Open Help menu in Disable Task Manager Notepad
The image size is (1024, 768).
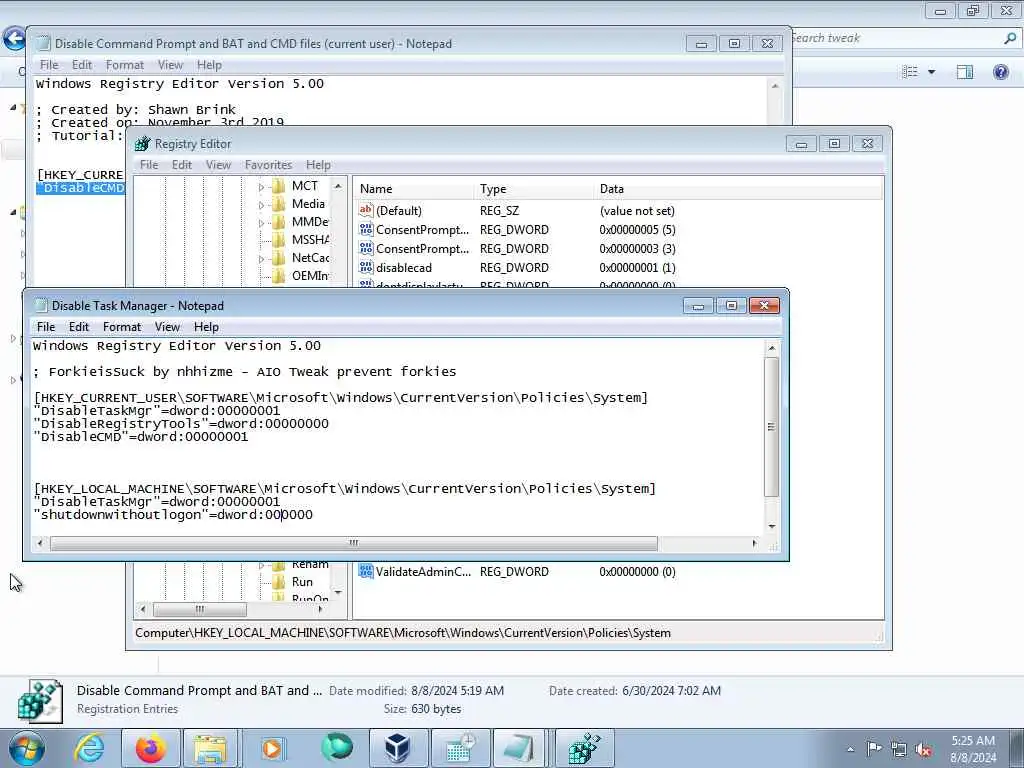click(x=206, y=327)
